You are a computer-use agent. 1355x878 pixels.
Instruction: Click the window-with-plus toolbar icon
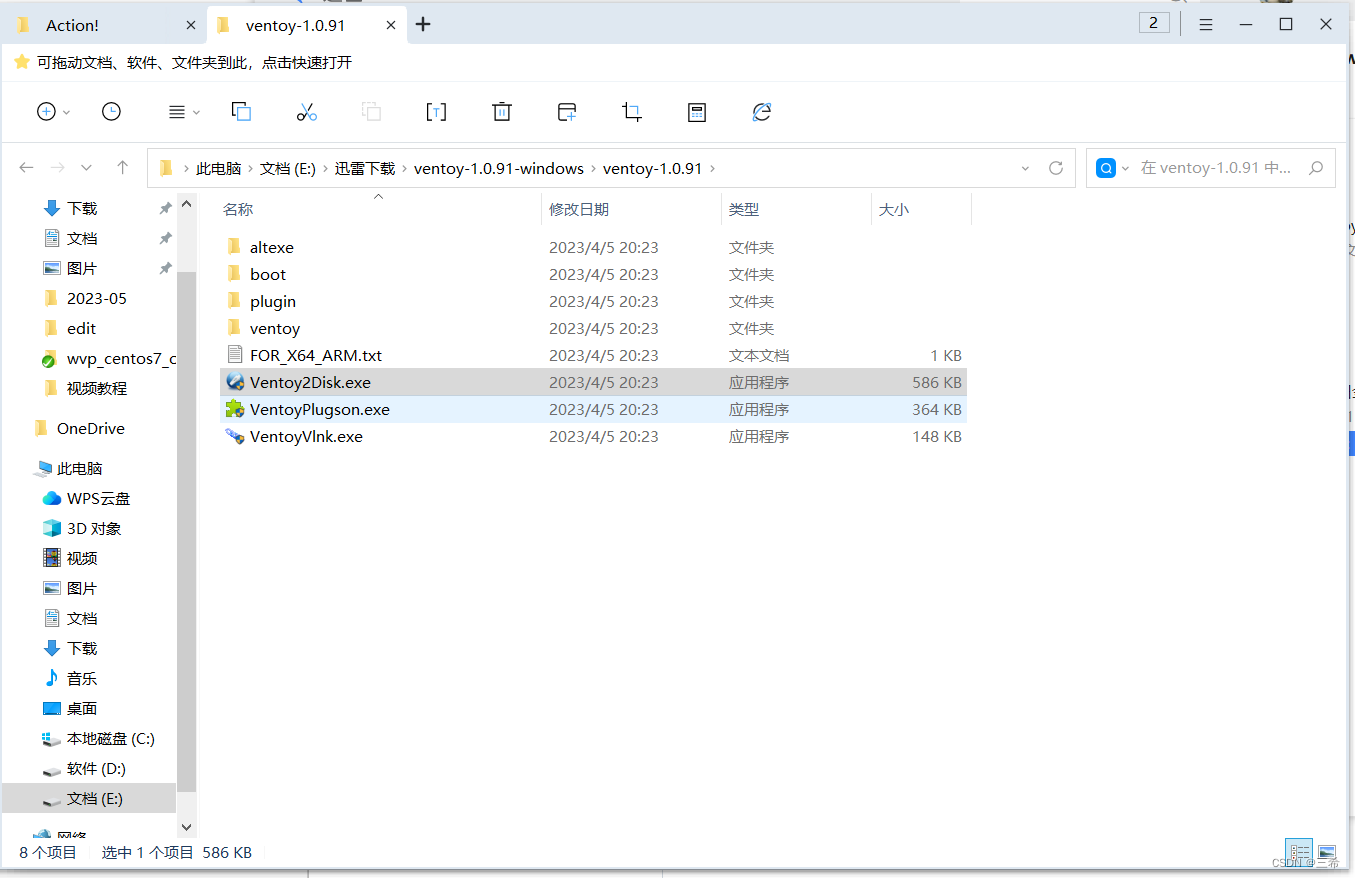567,112
